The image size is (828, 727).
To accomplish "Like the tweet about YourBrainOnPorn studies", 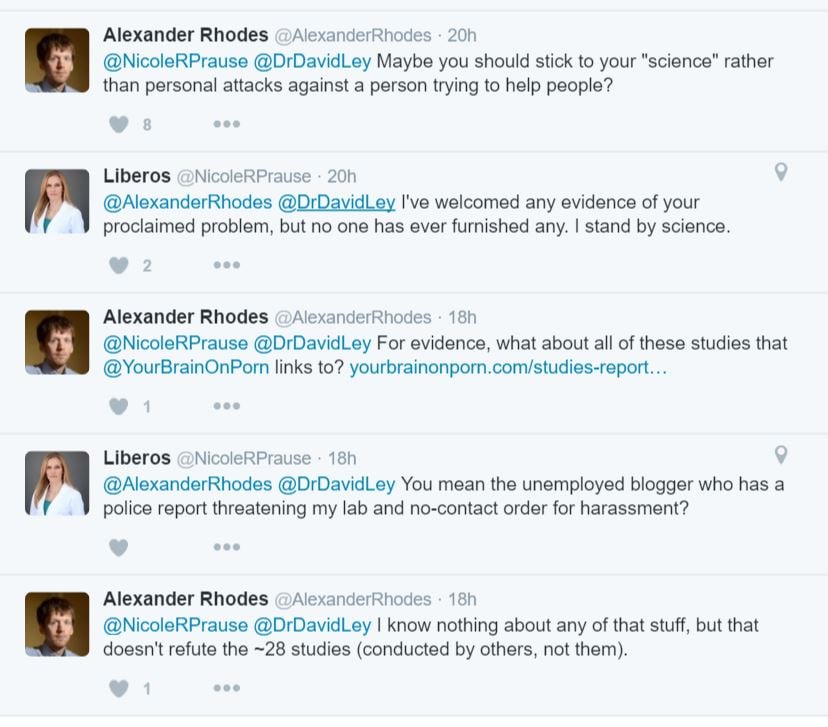I will coord(119,406).
